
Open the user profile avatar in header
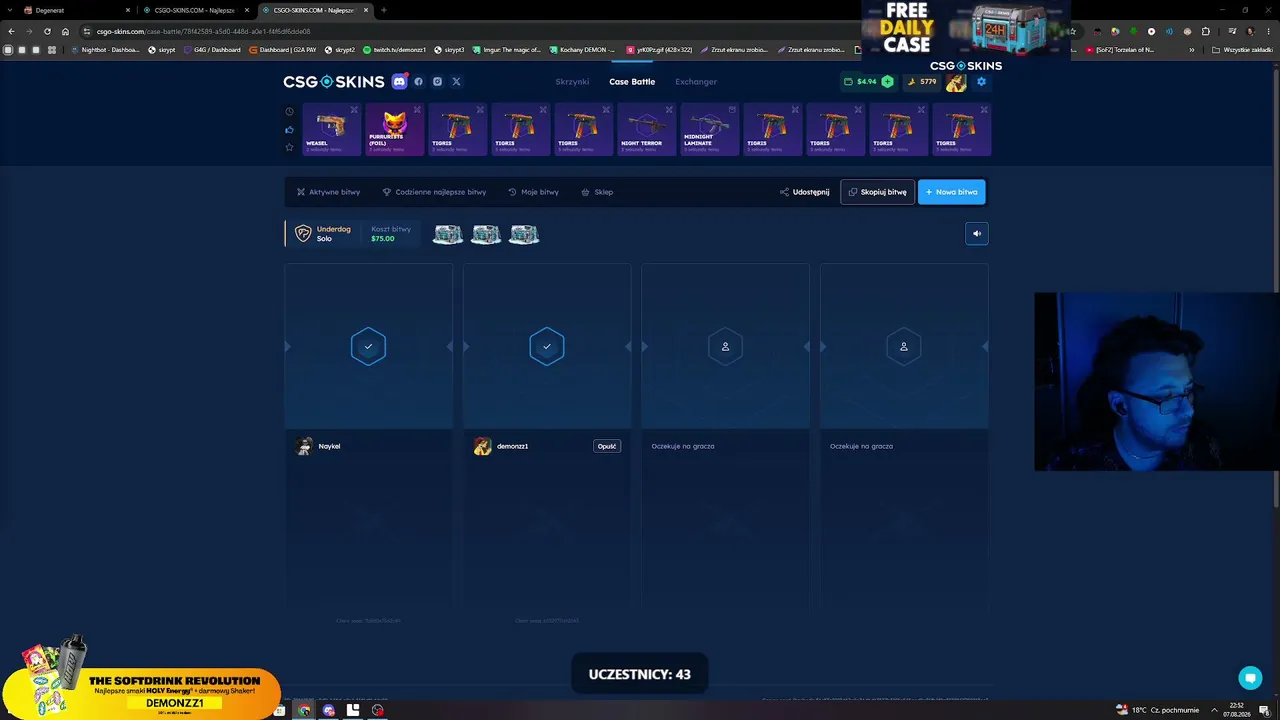(x=956, y=82)
